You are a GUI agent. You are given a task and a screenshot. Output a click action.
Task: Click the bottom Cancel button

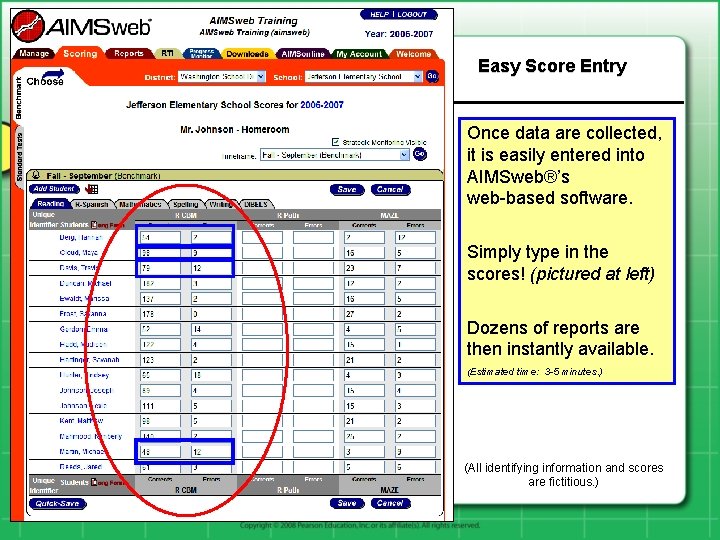pyautogui.click(x=390, y=503)
